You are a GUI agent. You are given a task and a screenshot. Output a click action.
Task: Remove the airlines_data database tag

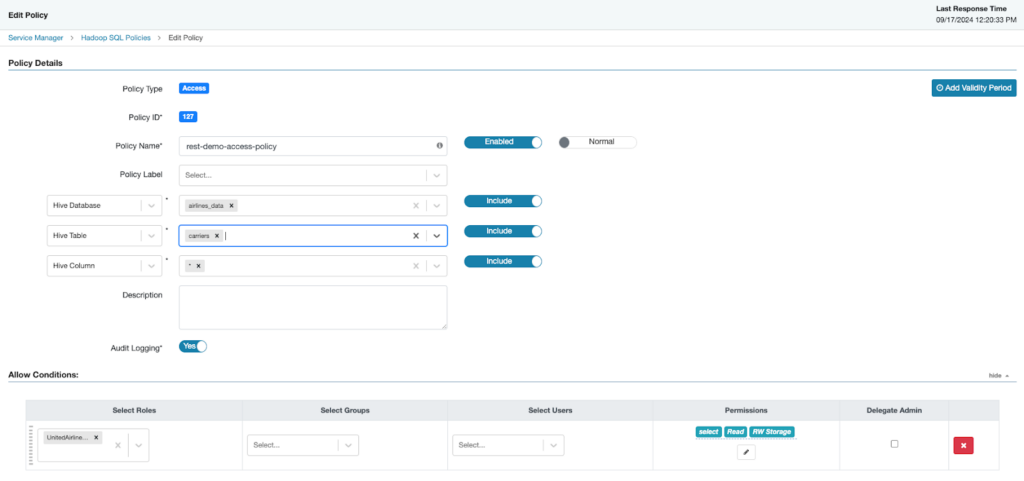tap(232, 205)
